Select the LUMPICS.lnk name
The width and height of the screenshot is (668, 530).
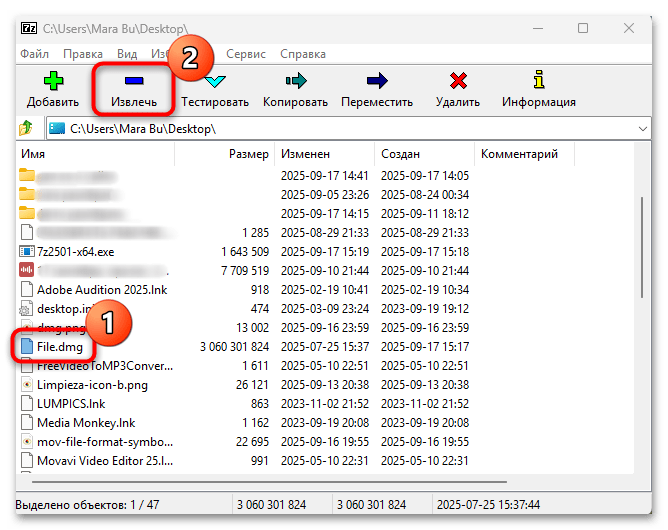point(71,404)
